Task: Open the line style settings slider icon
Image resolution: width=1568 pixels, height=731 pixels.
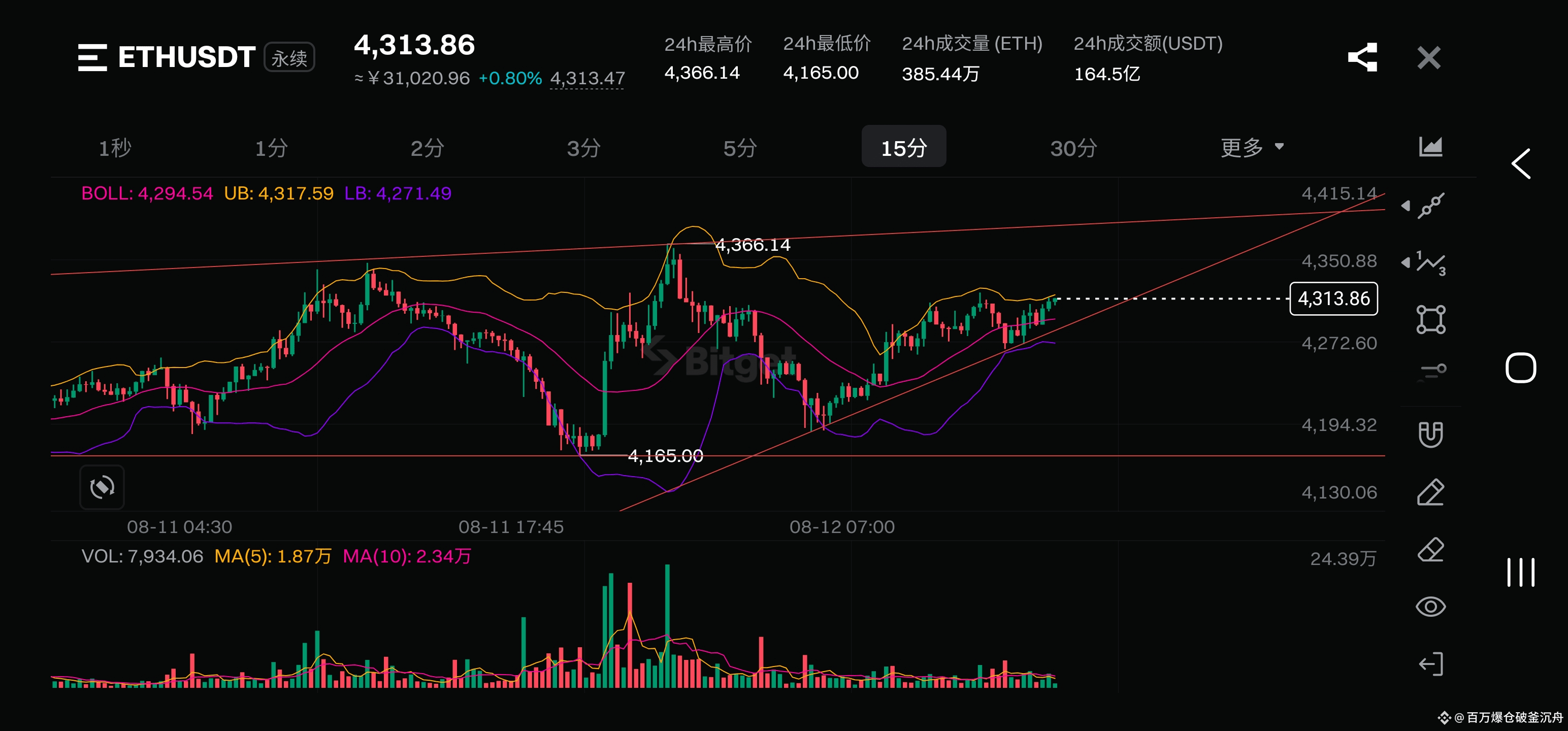Action: click(1430, 371)
